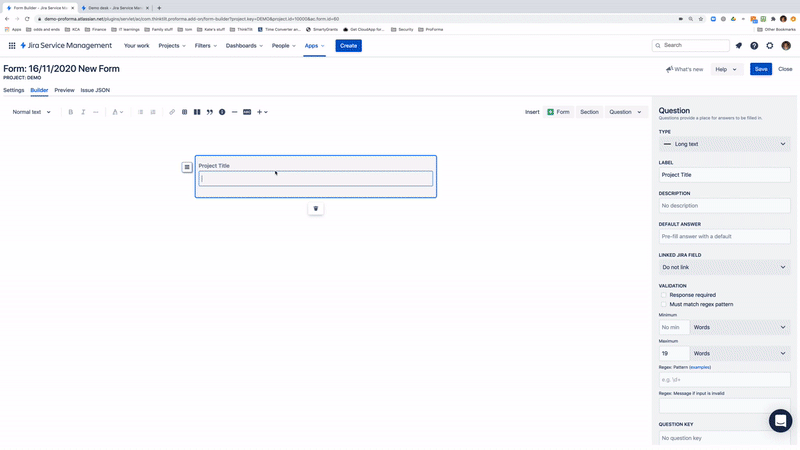
Task: Click the blue Create button
Action: click(x=348, y=45)
